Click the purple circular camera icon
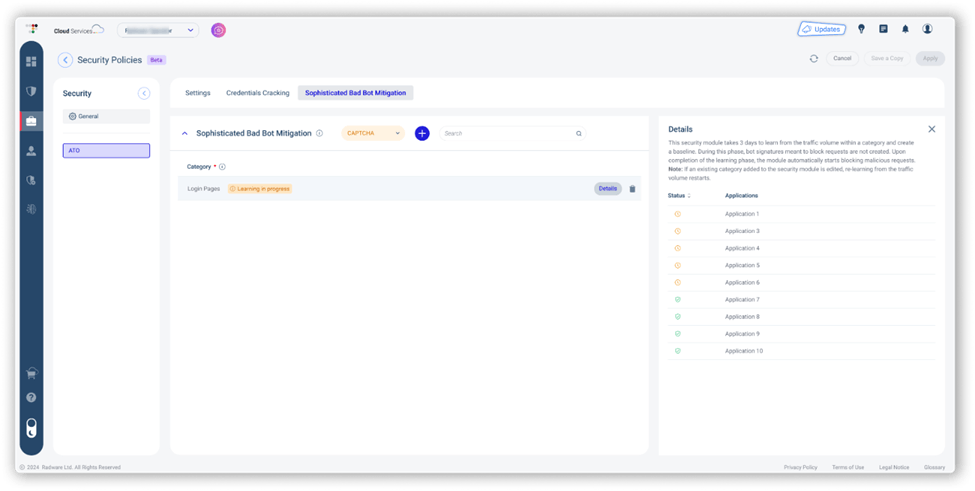This screenshot has width=975, height=491. [218, 30]
